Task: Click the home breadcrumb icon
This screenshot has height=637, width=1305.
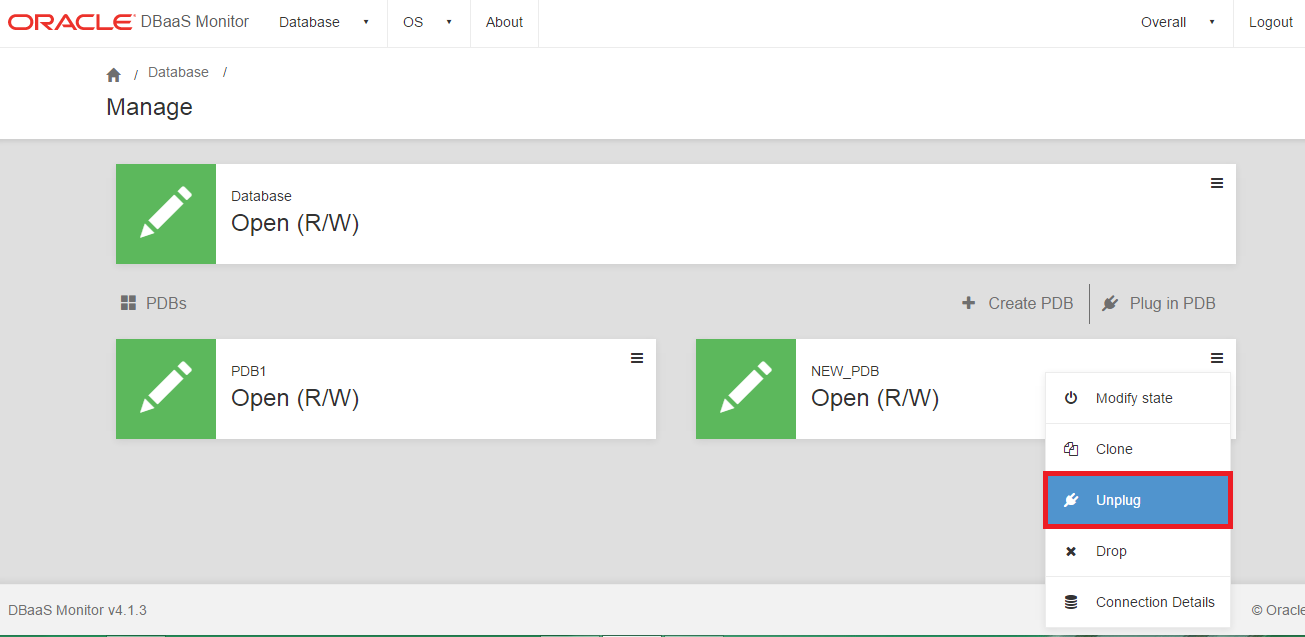Action: point(114,75)
